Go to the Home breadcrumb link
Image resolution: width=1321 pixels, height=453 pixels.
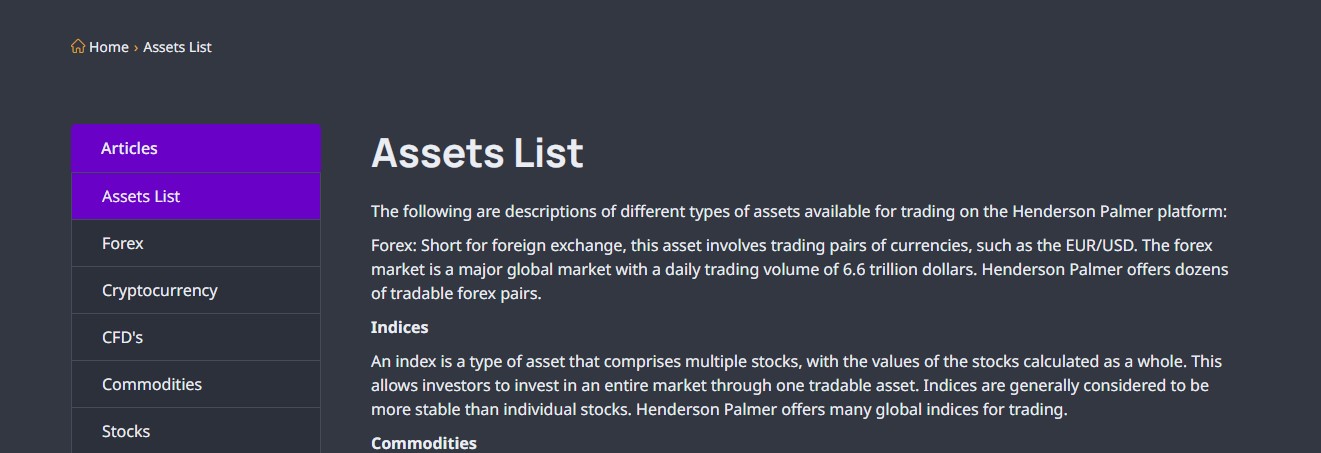pos(109,47)
